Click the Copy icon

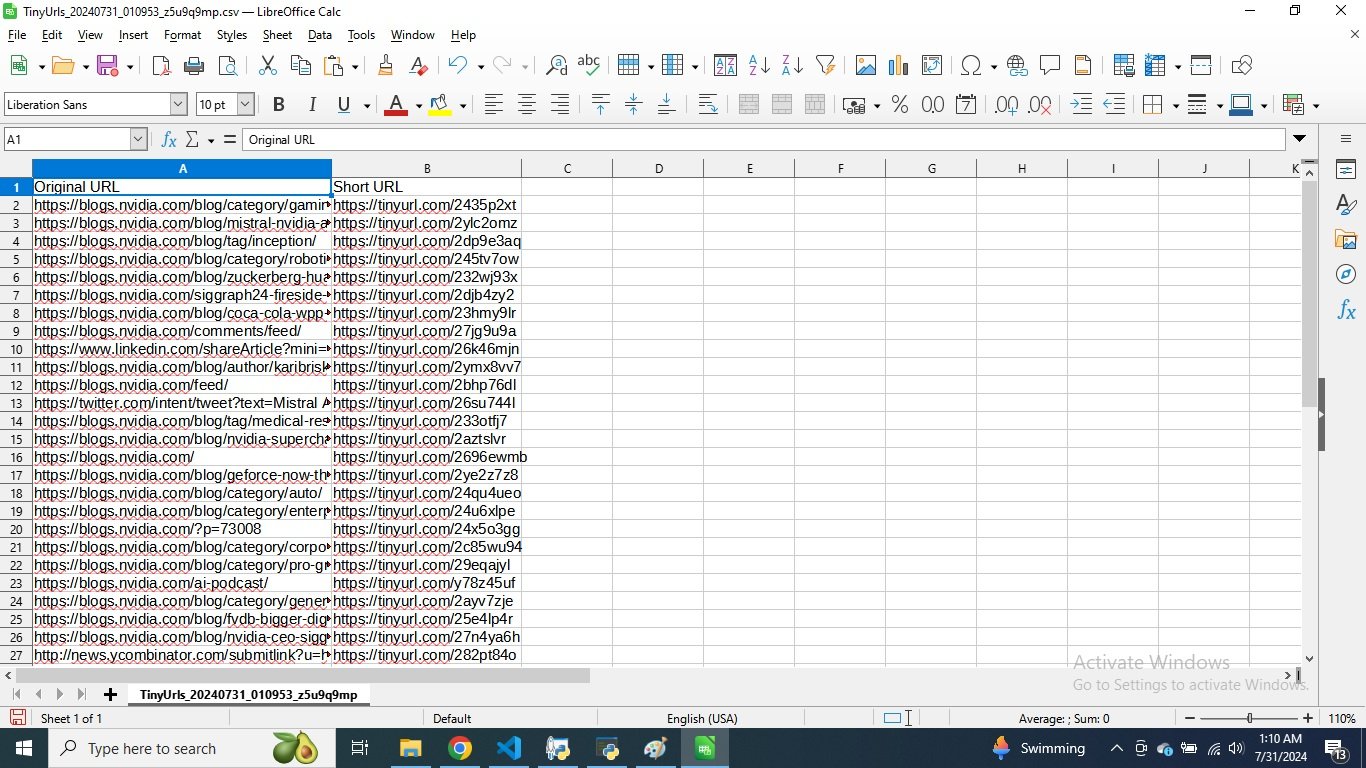pyautogui.click(x=300, y=65)
